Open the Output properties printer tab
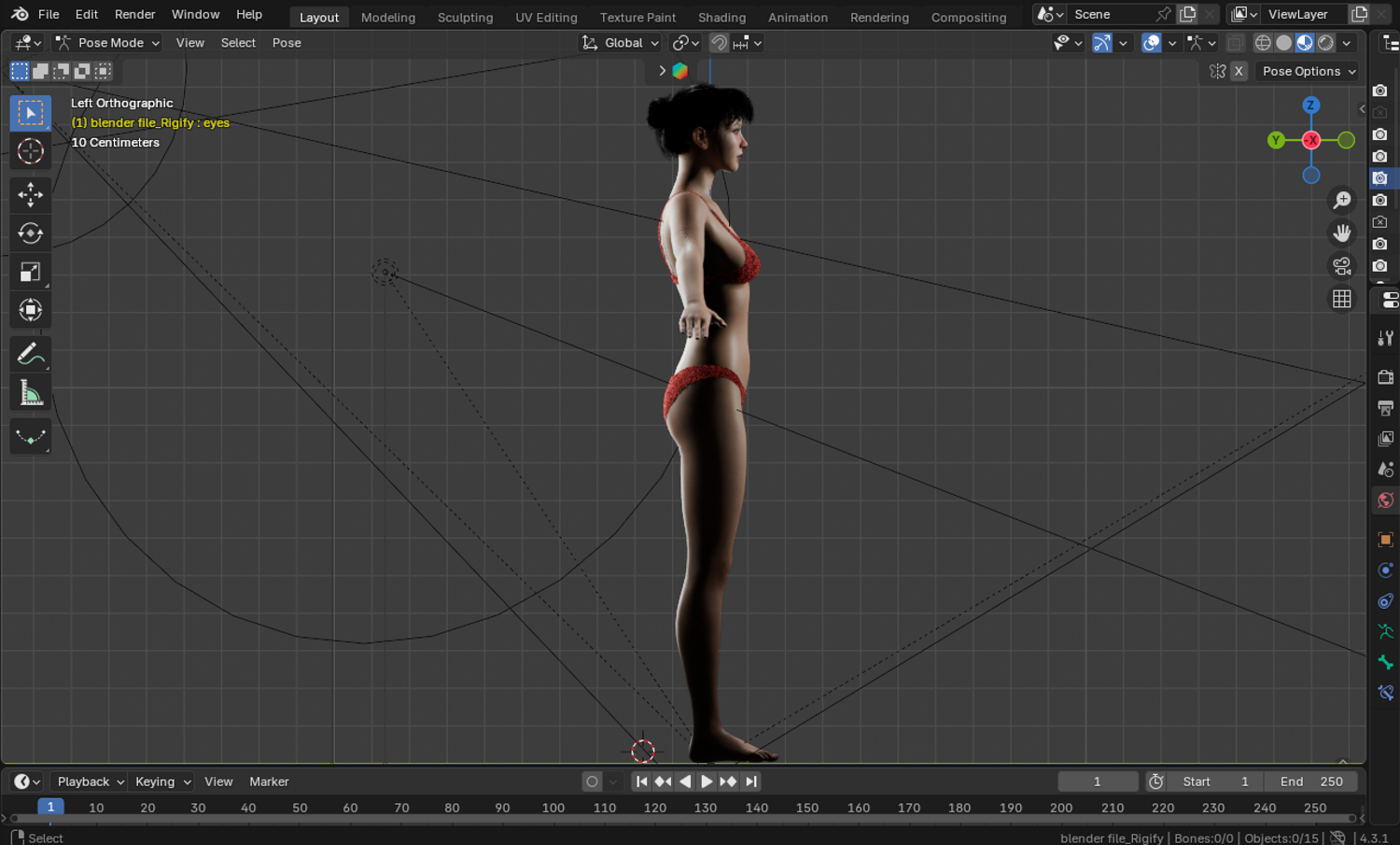The height and width of the screenshot is (845, 1400). 1385,408
